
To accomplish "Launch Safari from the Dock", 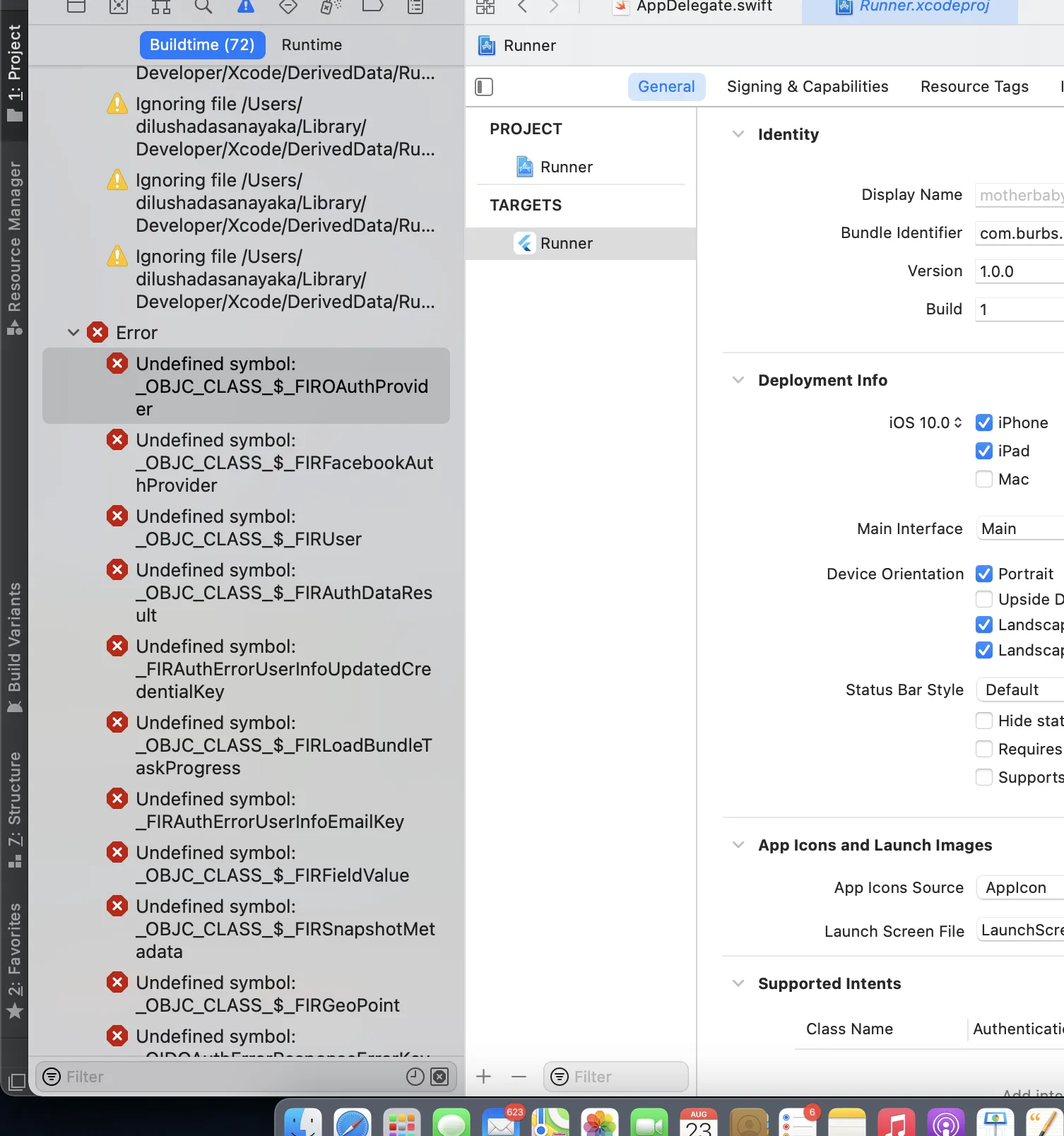I will (x=353, y=1122).
